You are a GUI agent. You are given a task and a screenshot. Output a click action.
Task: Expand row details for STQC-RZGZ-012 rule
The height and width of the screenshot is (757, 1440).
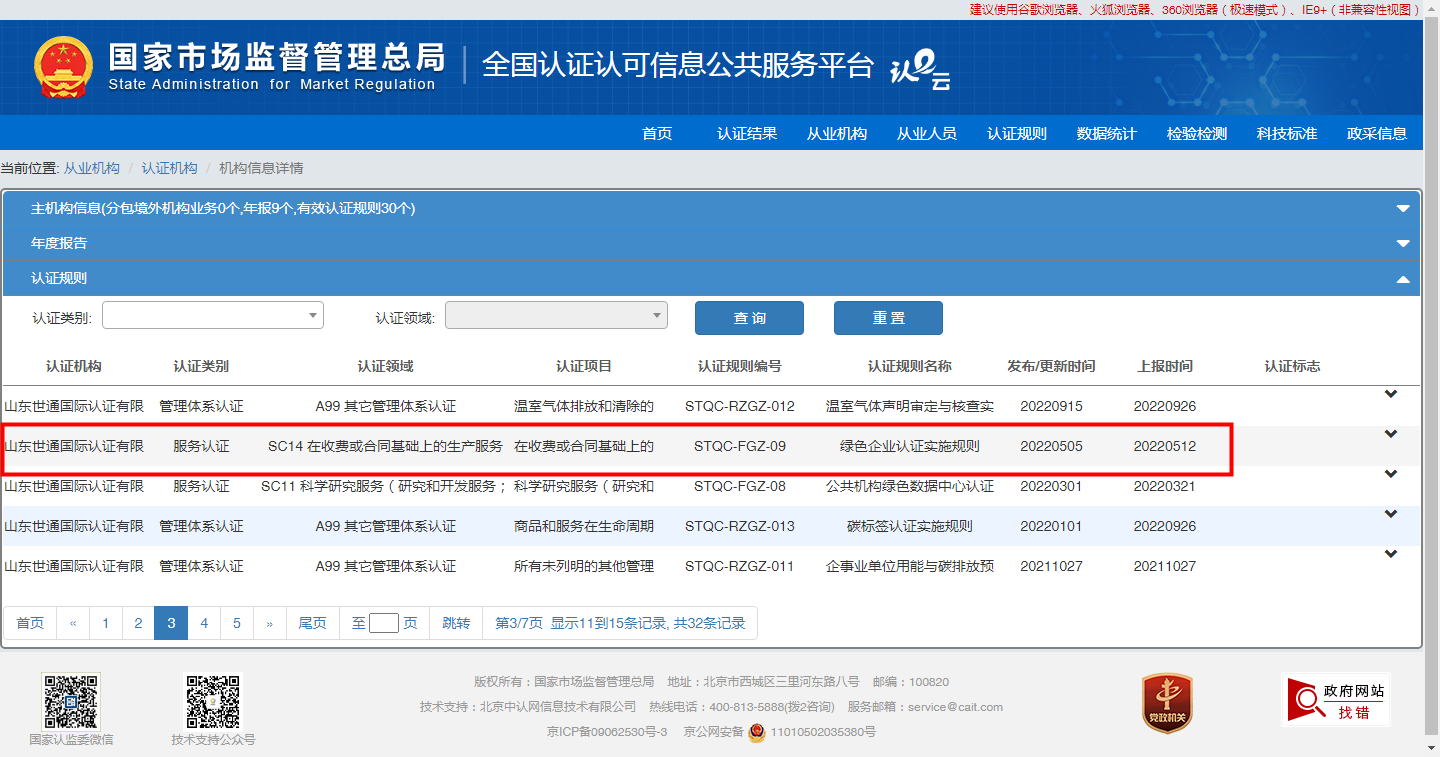(x=1390, y=395)
